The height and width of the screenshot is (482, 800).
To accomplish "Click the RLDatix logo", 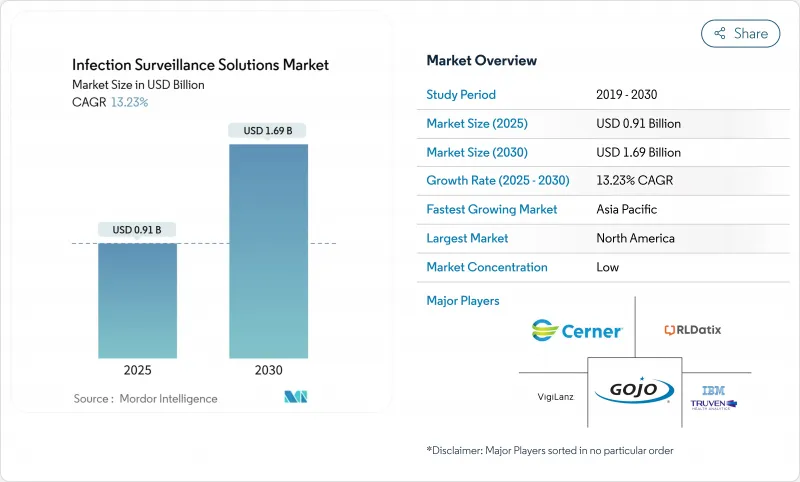I will (692, 329).
